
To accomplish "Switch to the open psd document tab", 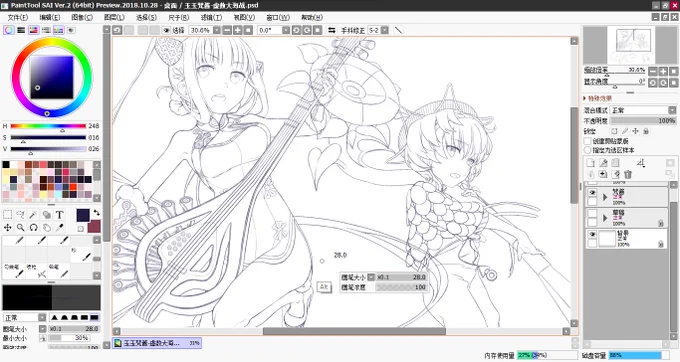I will coord(157,343).
